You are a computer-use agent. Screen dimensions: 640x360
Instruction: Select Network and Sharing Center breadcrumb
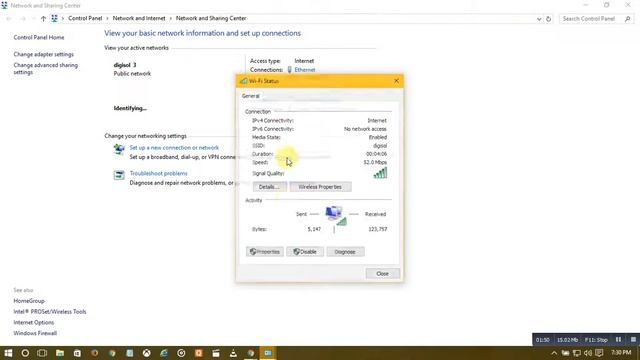[x=211, y=18]
